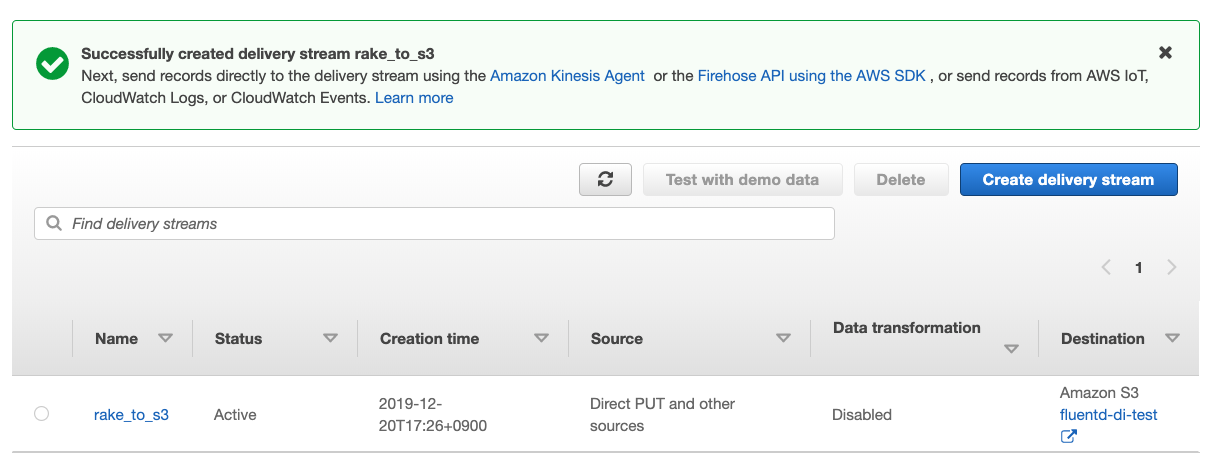Open the Amazon Kinesis Agent link

tap(567, 76)
